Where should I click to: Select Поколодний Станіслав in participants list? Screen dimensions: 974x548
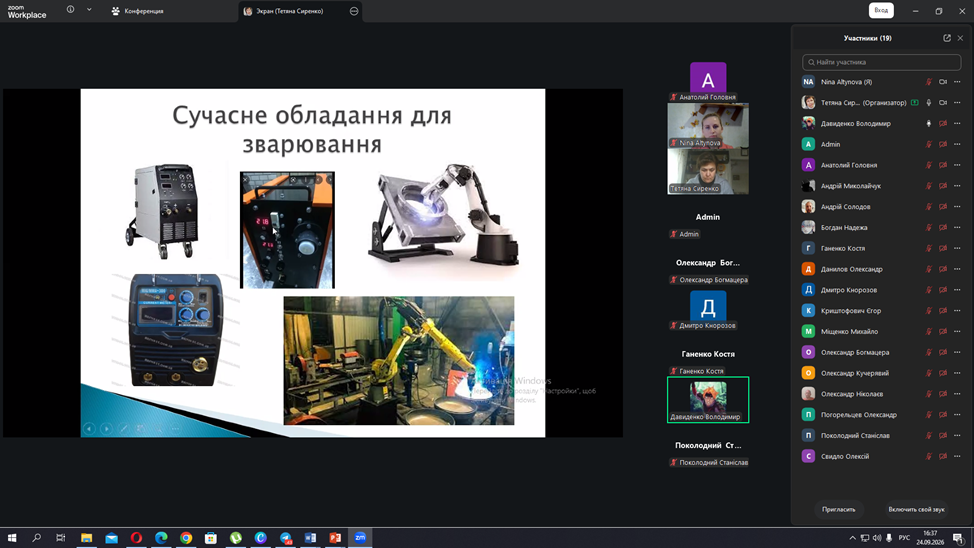(881, 436)
